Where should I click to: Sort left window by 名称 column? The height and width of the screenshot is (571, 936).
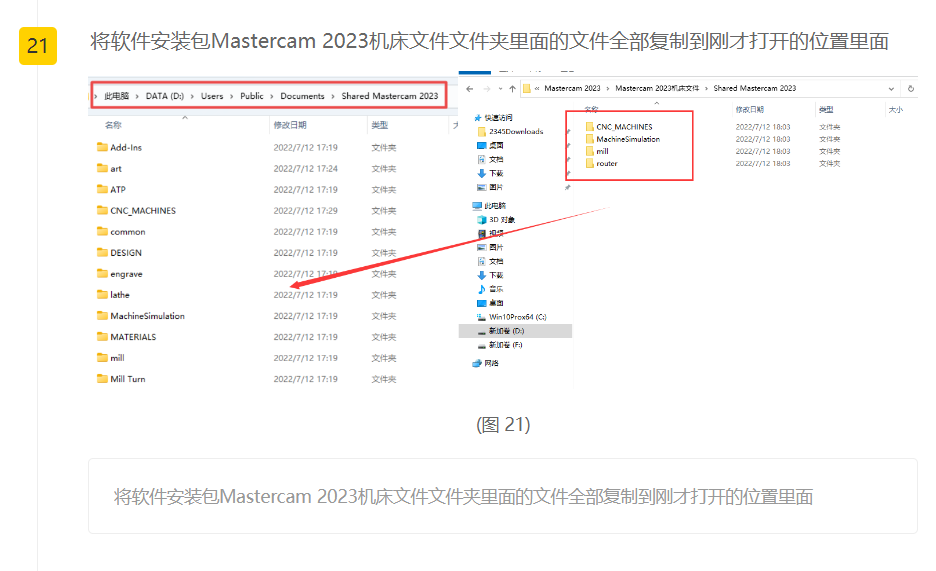coord(113,125)
